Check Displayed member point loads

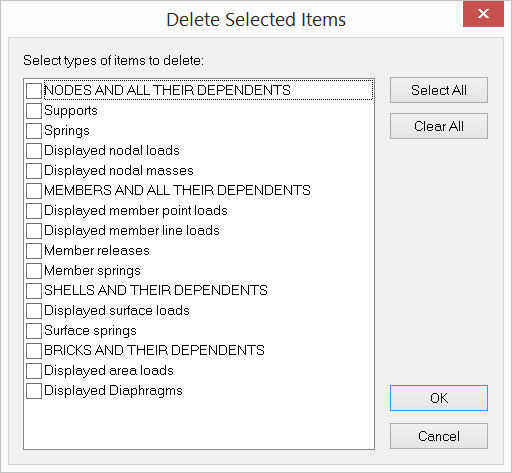click(34, 211)
